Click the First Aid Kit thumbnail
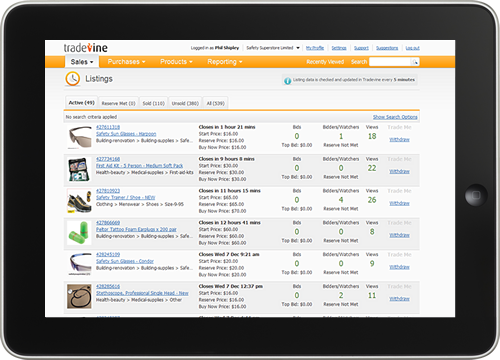The height and width of the screenshot is (360, 500). (x=79, y=169)
